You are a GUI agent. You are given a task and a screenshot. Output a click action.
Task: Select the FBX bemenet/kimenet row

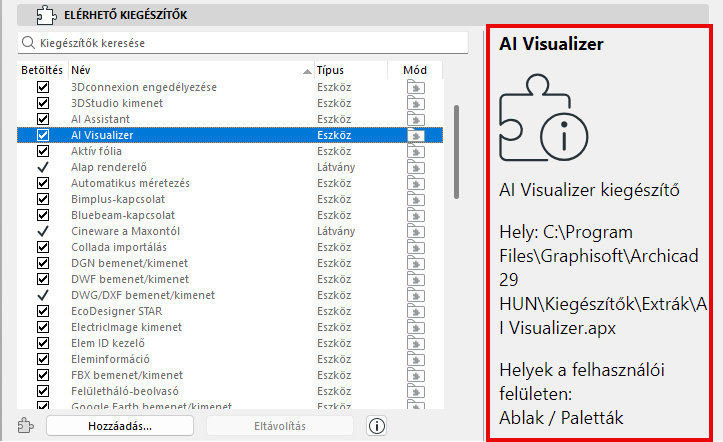230,376
